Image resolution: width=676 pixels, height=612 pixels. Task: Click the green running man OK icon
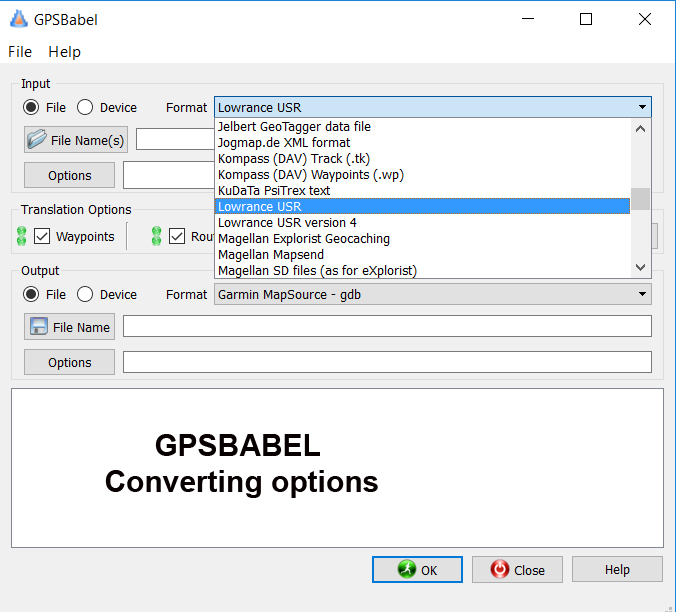click(x=406, y=569)
